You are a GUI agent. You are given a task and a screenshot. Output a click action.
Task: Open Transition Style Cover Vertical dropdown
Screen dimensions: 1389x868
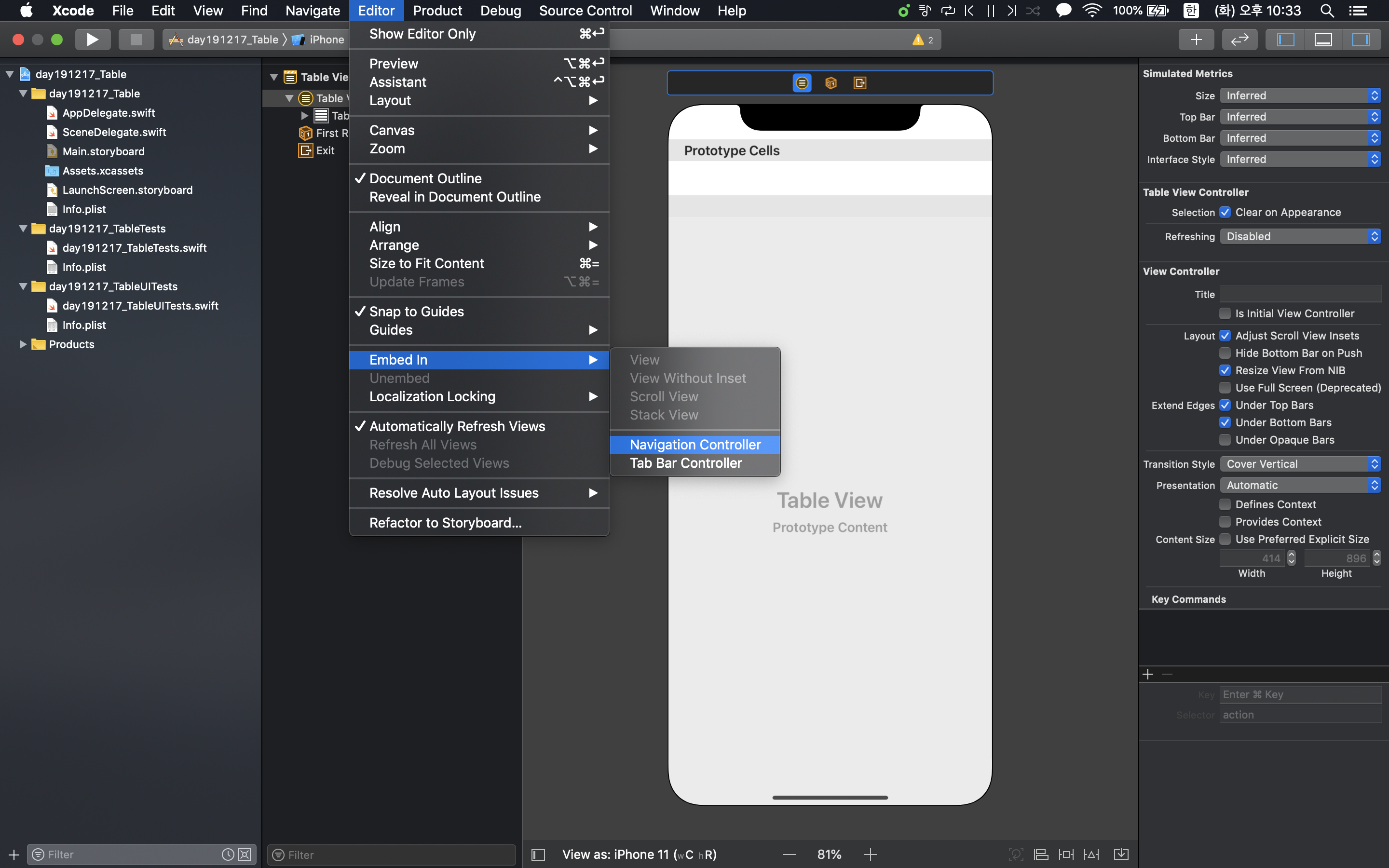tap(1300, 464)
